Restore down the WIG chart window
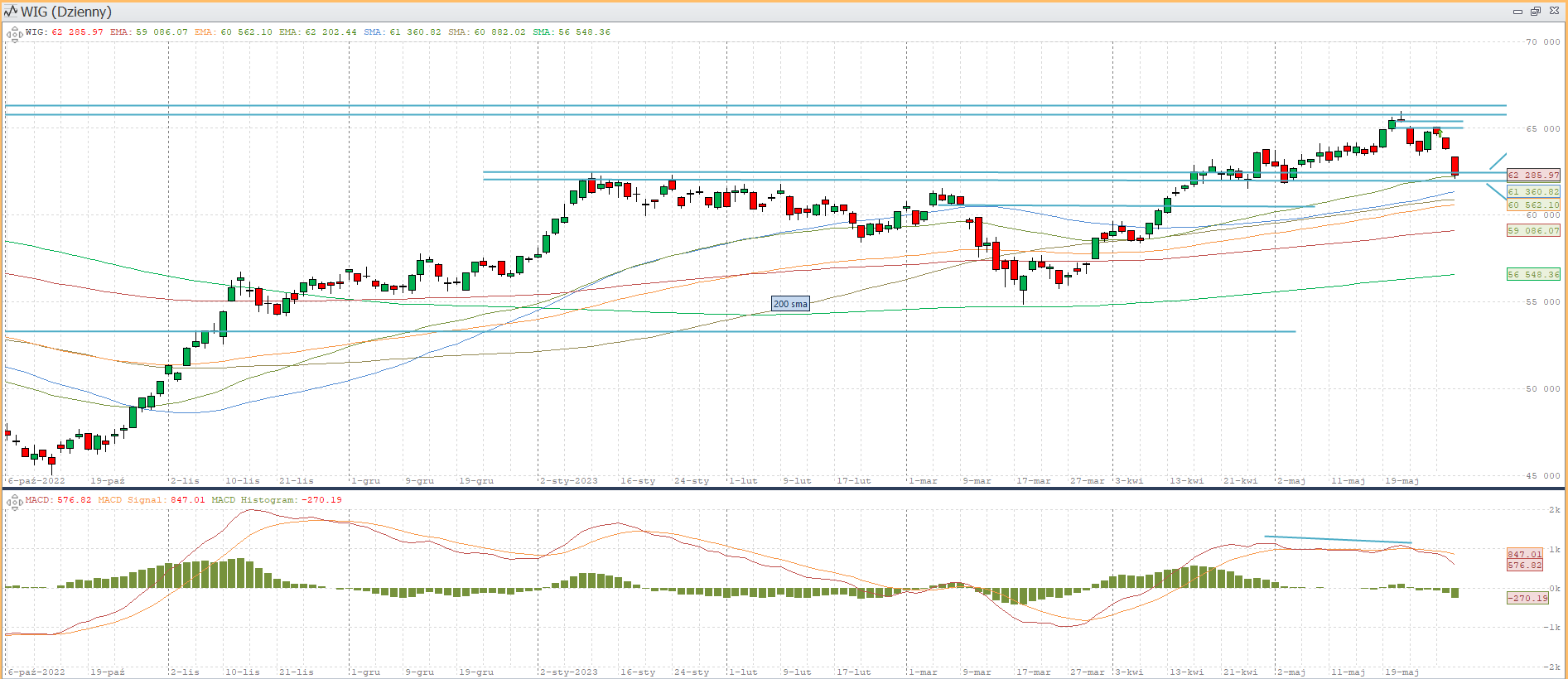The height and width of the screenshot is (679, 1568). 1535,12
